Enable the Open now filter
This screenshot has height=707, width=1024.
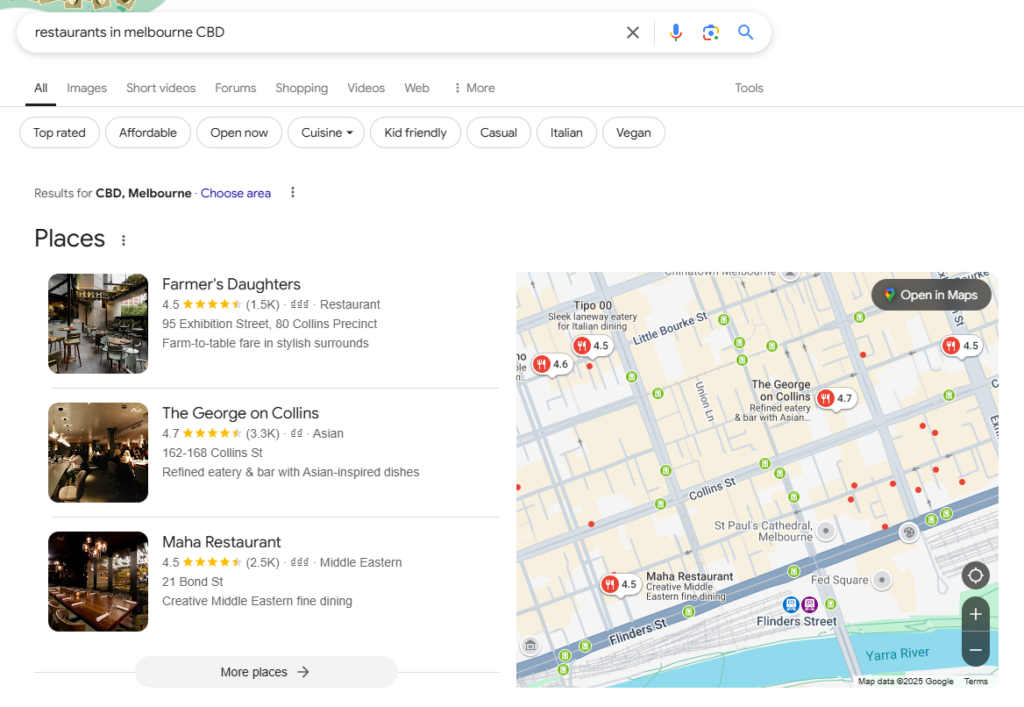pos(239,132)
